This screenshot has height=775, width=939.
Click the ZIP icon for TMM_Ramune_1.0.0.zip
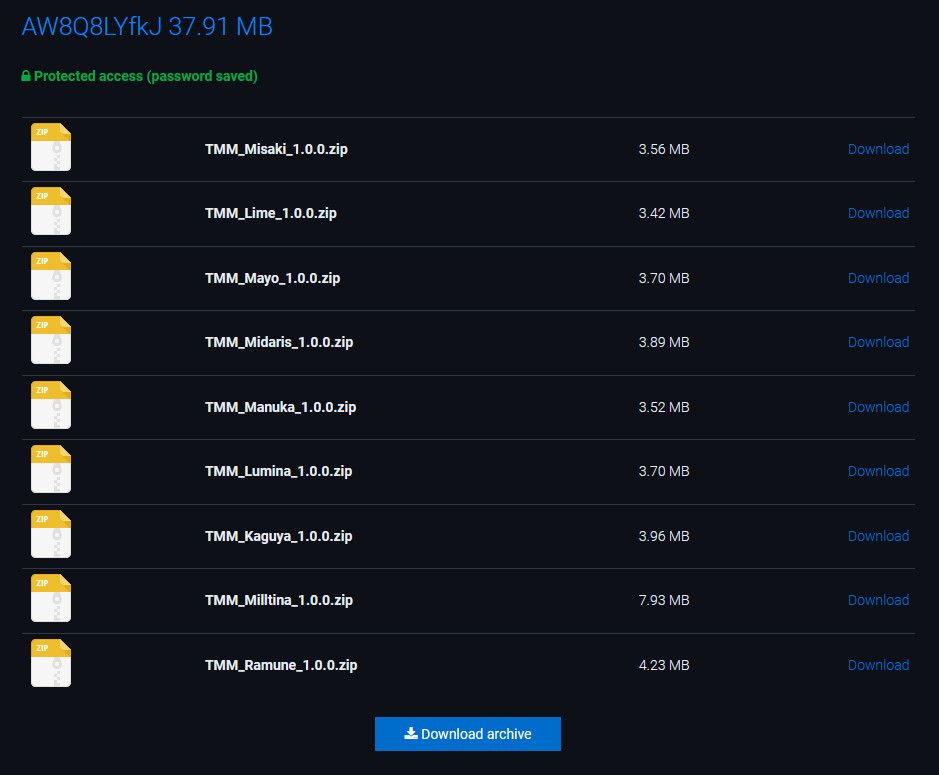[x=51, y=663]
